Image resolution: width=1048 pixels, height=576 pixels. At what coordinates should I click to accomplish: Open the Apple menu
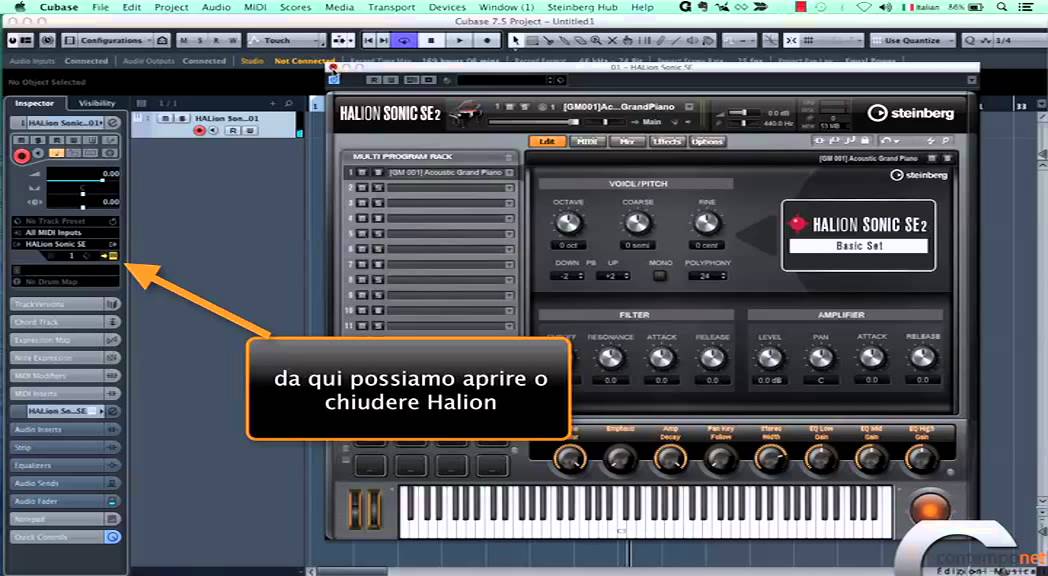[19, 7]
